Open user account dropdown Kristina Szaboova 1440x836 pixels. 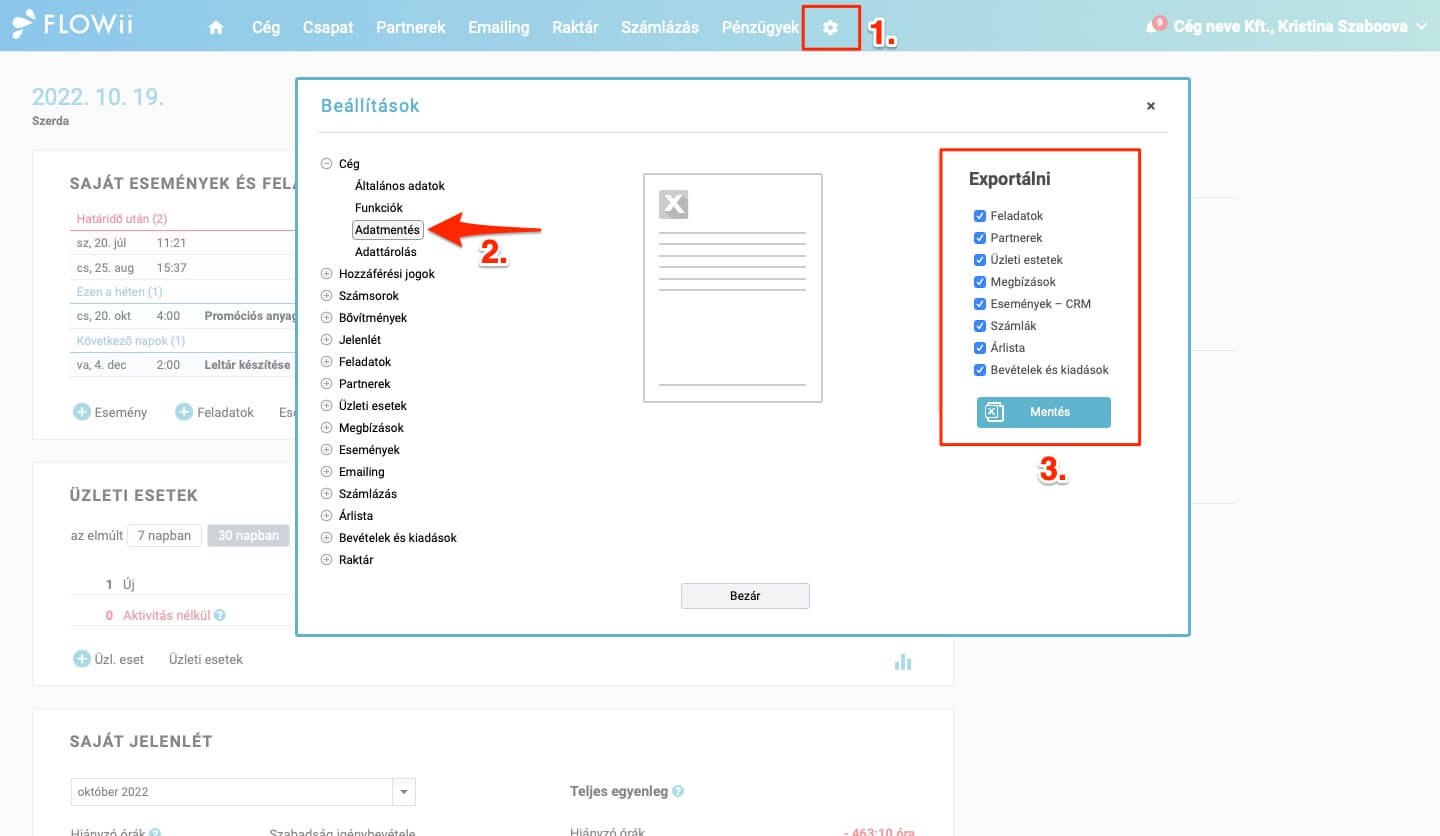tap(1300, 27)
